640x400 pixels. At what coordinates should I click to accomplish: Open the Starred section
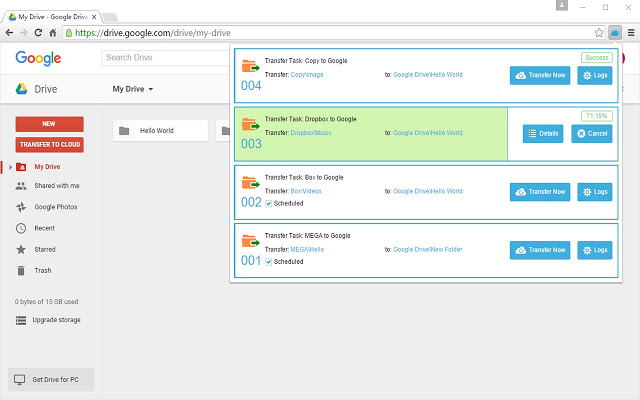click(46, 249)
